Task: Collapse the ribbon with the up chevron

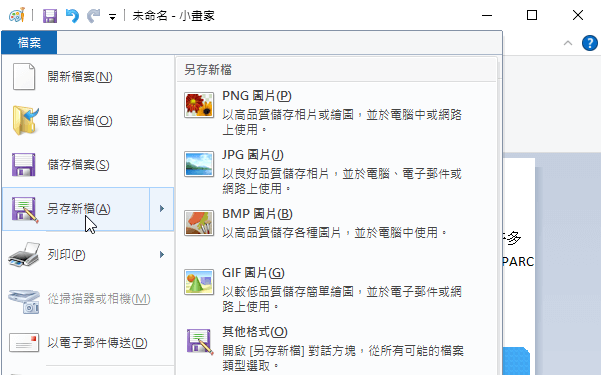Action: 568,43
